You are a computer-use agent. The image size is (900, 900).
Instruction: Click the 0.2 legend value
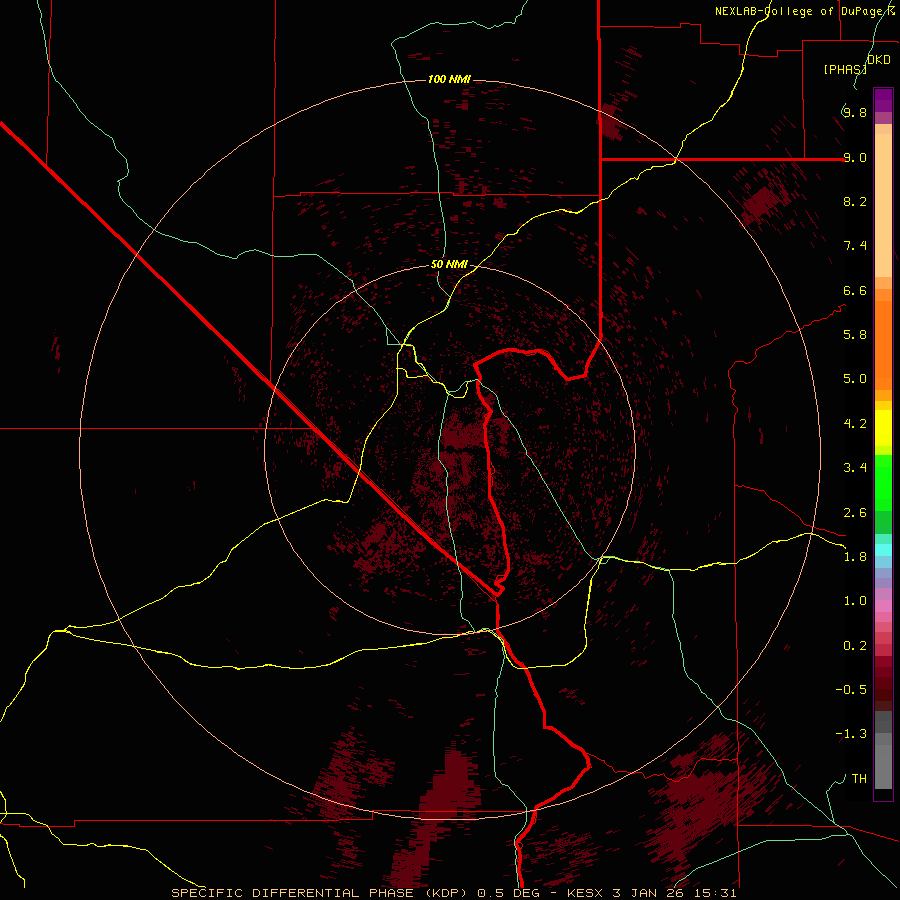855,646
